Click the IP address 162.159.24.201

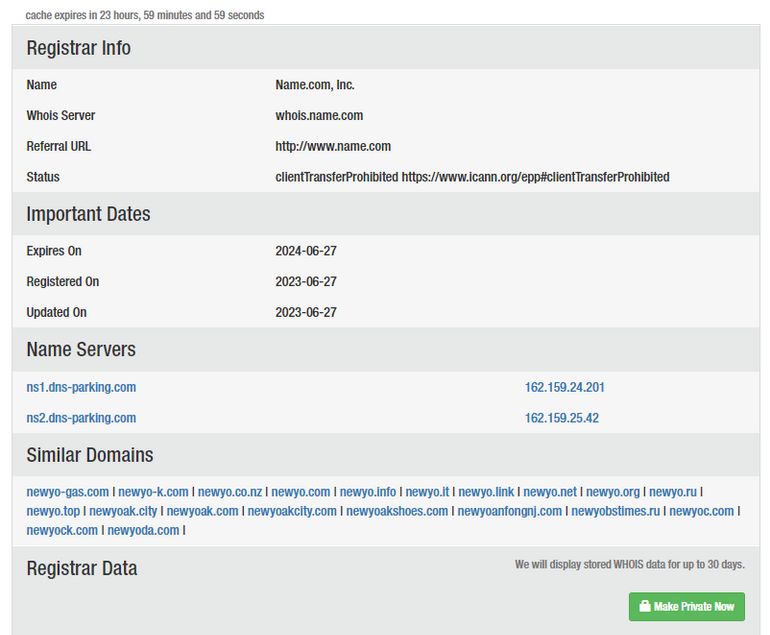pyautogui.click(x=564, y=387)
